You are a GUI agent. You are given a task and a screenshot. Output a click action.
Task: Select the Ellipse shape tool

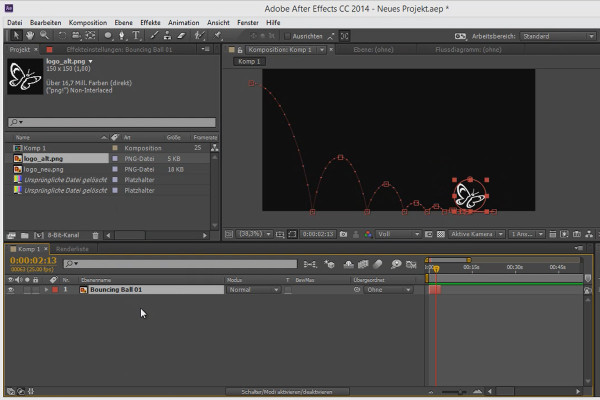click(108, 36)
